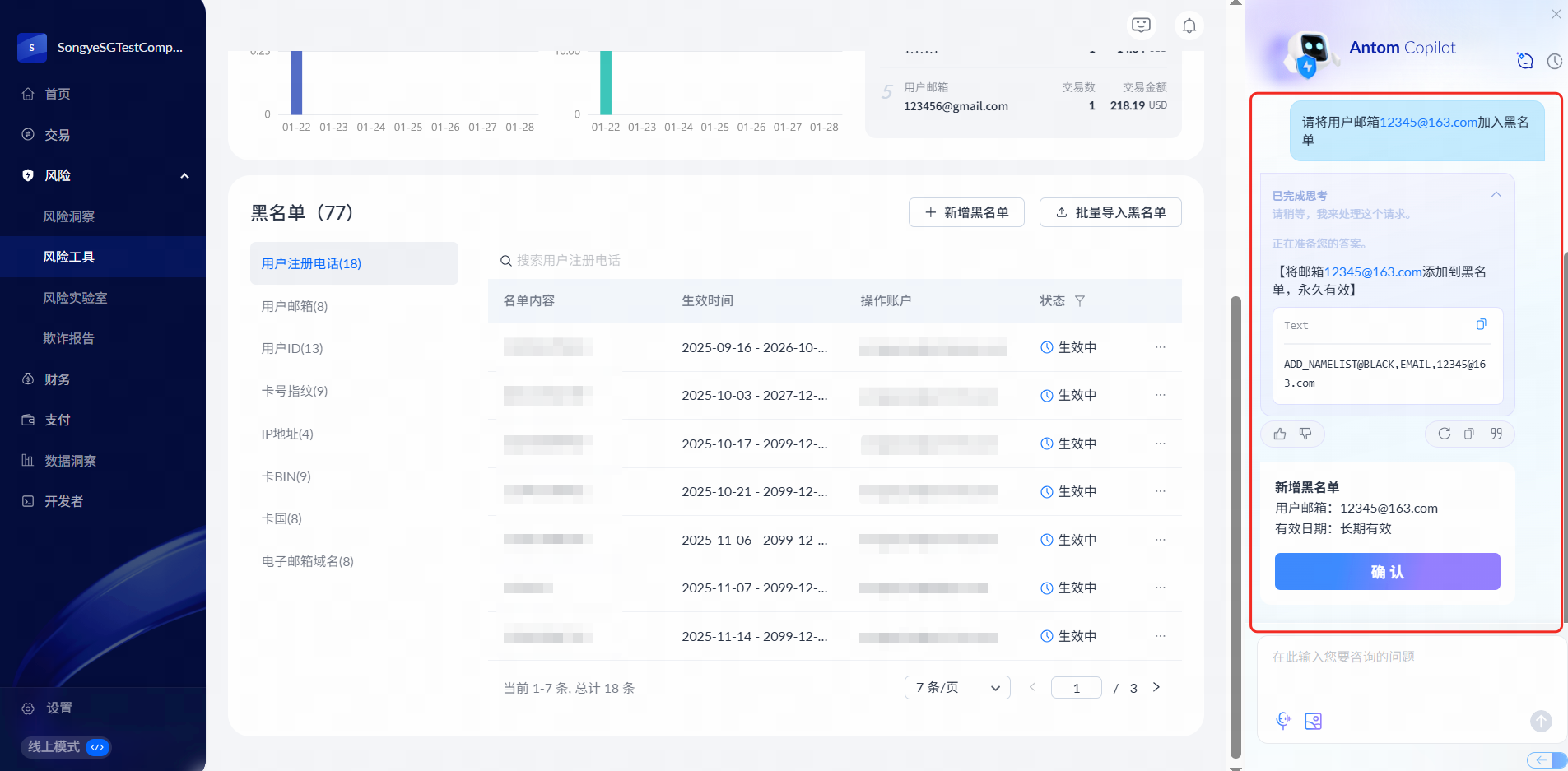Click the microphone voice input icon
The height and width of the screenshot is (771, 1568).
click(x=1283, y=721)
